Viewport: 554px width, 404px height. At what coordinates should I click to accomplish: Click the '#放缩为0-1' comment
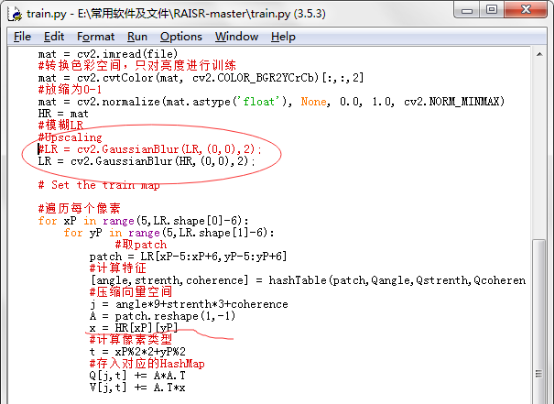click(x=70, y=90)
